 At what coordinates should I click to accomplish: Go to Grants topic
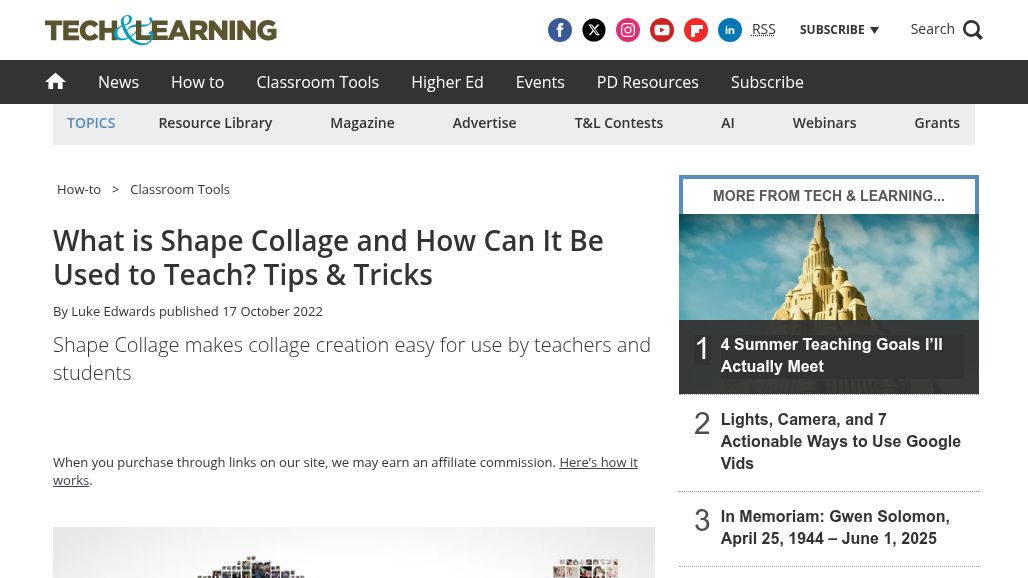click(937, 123)
